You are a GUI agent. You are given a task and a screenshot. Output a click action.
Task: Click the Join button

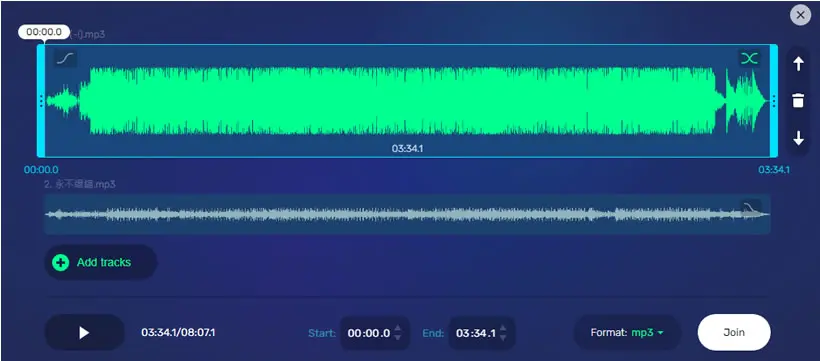click(x=734, y=332)
